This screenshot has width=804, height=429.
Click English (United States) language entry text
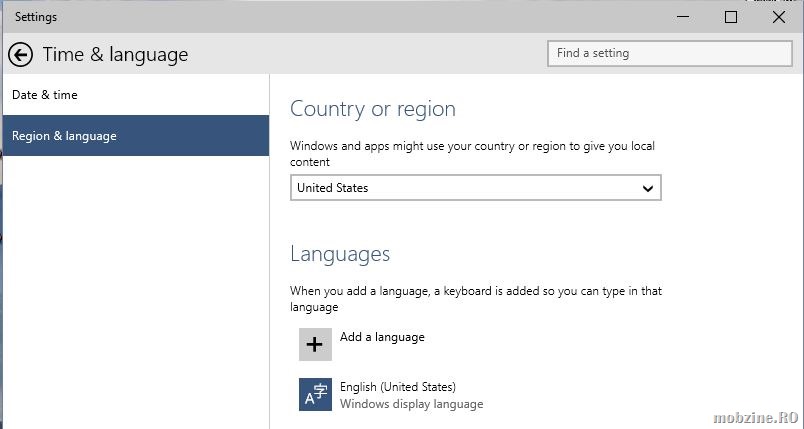(398, 386)
